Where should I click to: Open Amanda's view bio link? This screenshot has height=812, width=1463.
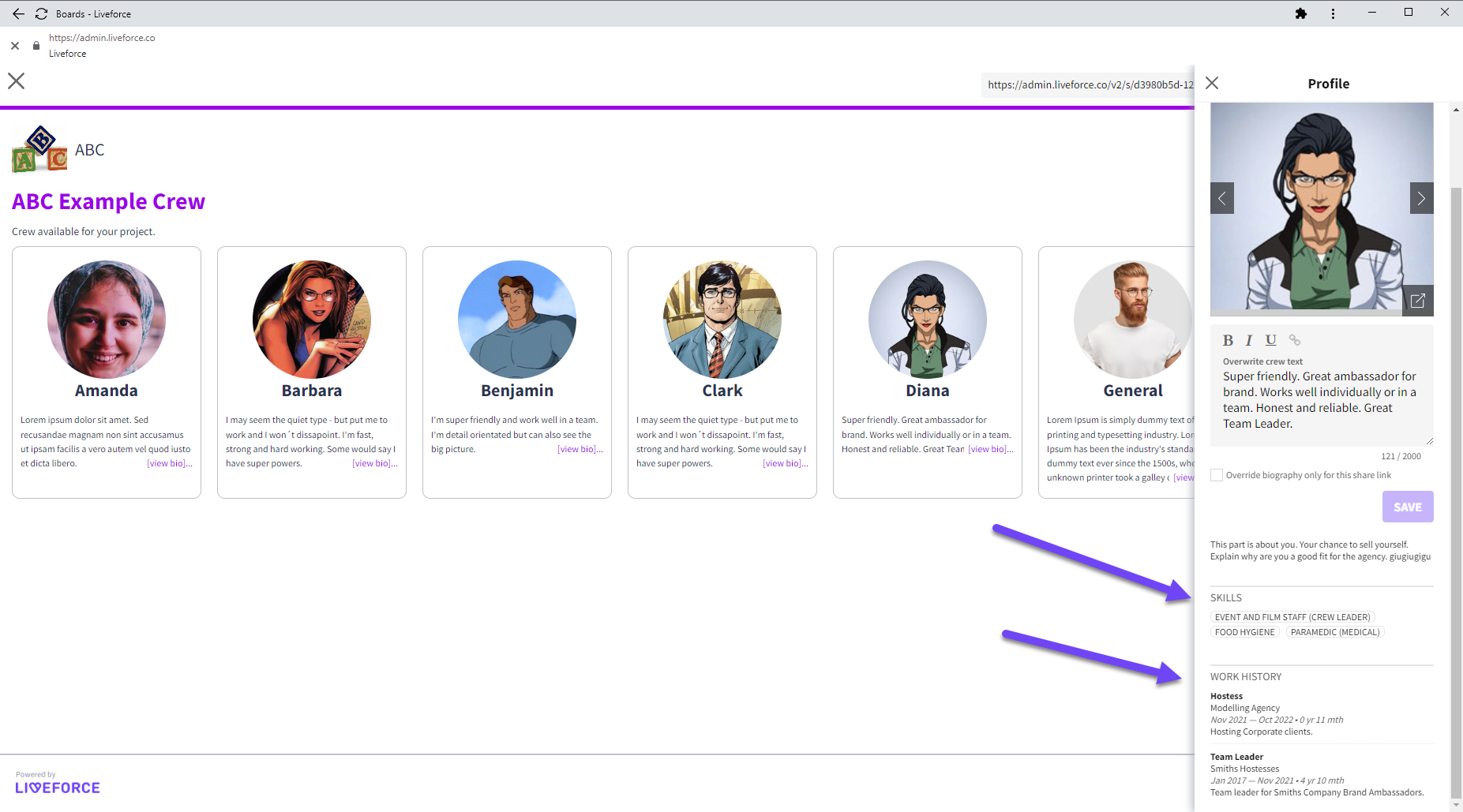coord(168,463)
